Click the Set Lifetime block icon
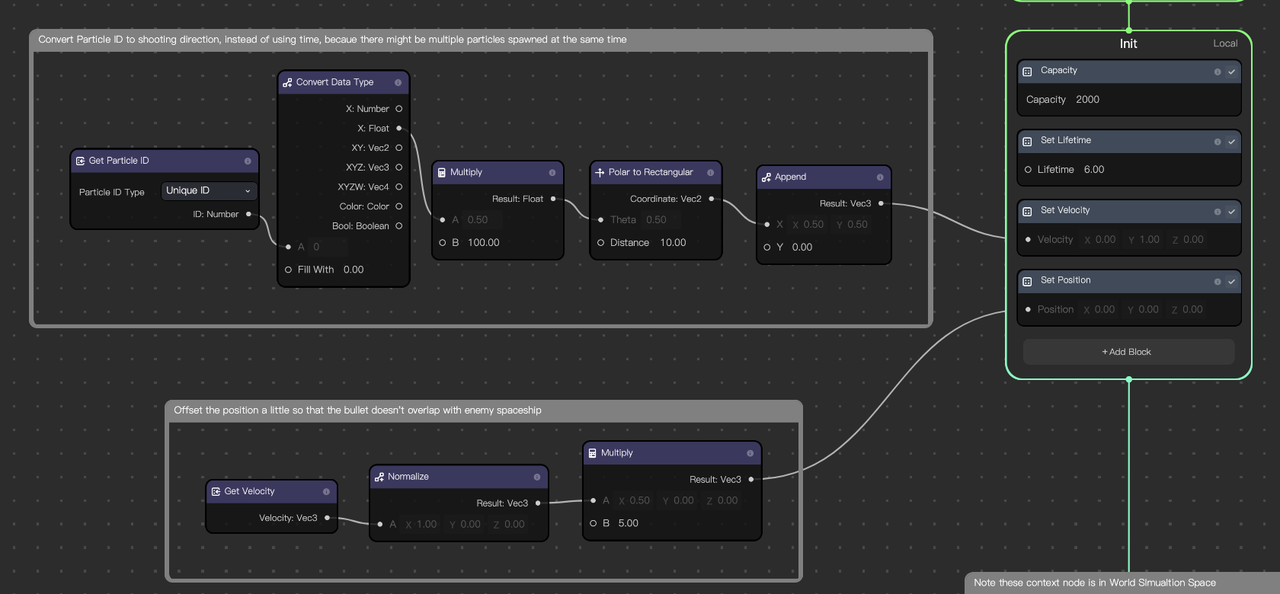Screen dimensions: 1280x594 [1027, 141]
